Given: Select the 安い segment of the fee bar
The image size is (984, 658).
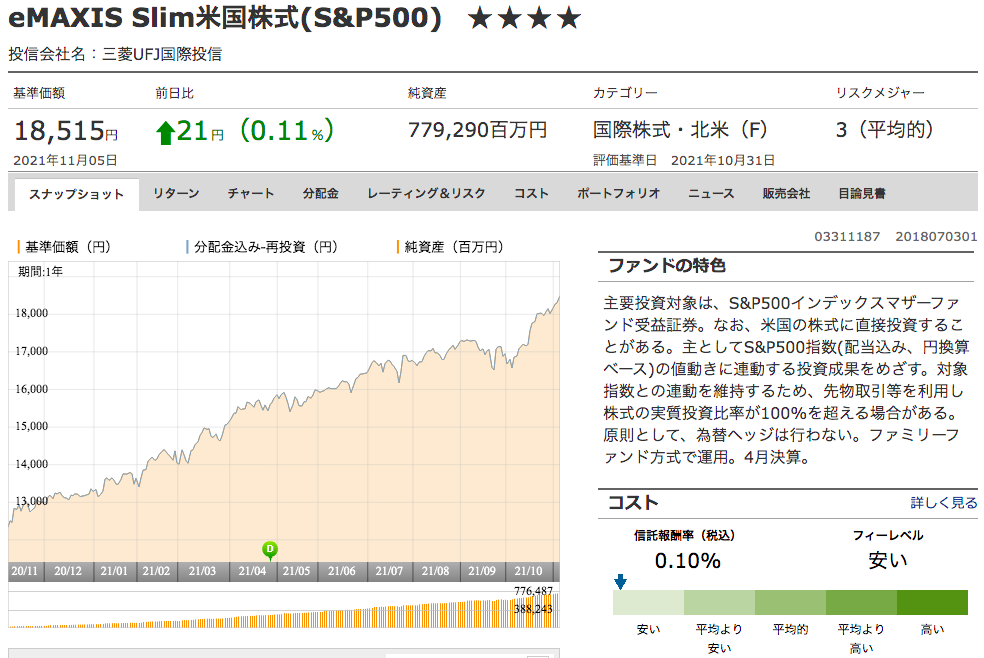Looking at the screenshot, I should [x=648, y=602].
